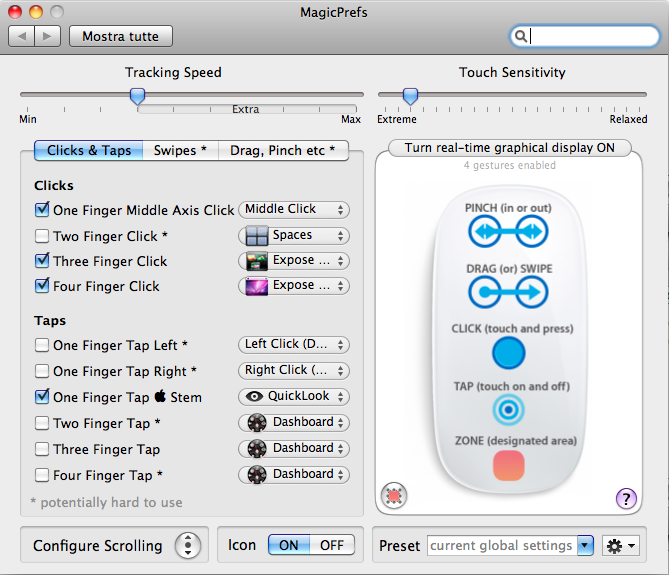Uncheck One Finger Middle Axis Click

(42, 209)
